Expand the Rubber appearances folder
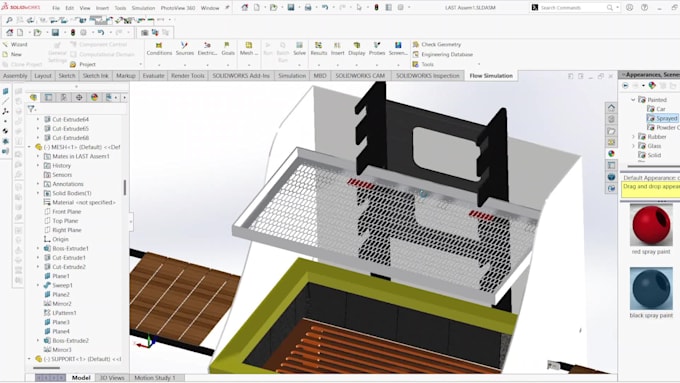 [x=633, y=137]
